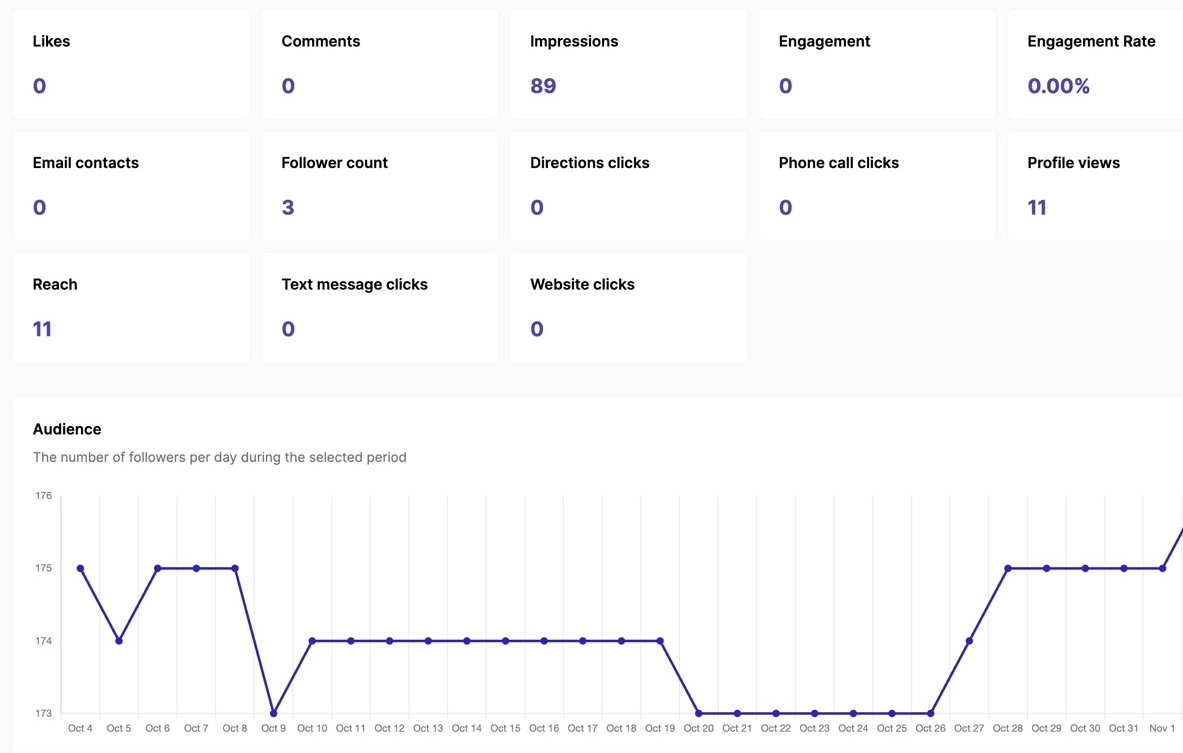
Task: Select the Oct 27 chart data point
Action: pos(969,641)
